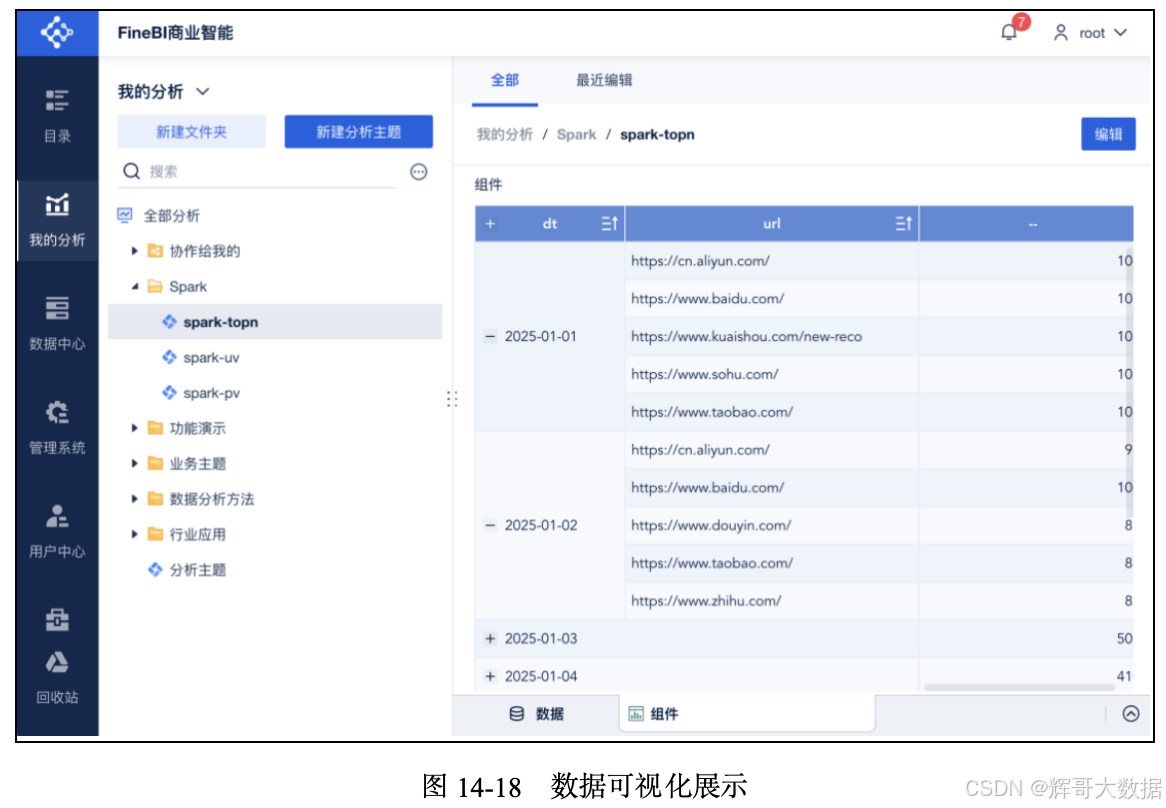Switch to the 数据 bottom tab
Viewport: 1166px width, 808px height.
click(x=536, y=714)
